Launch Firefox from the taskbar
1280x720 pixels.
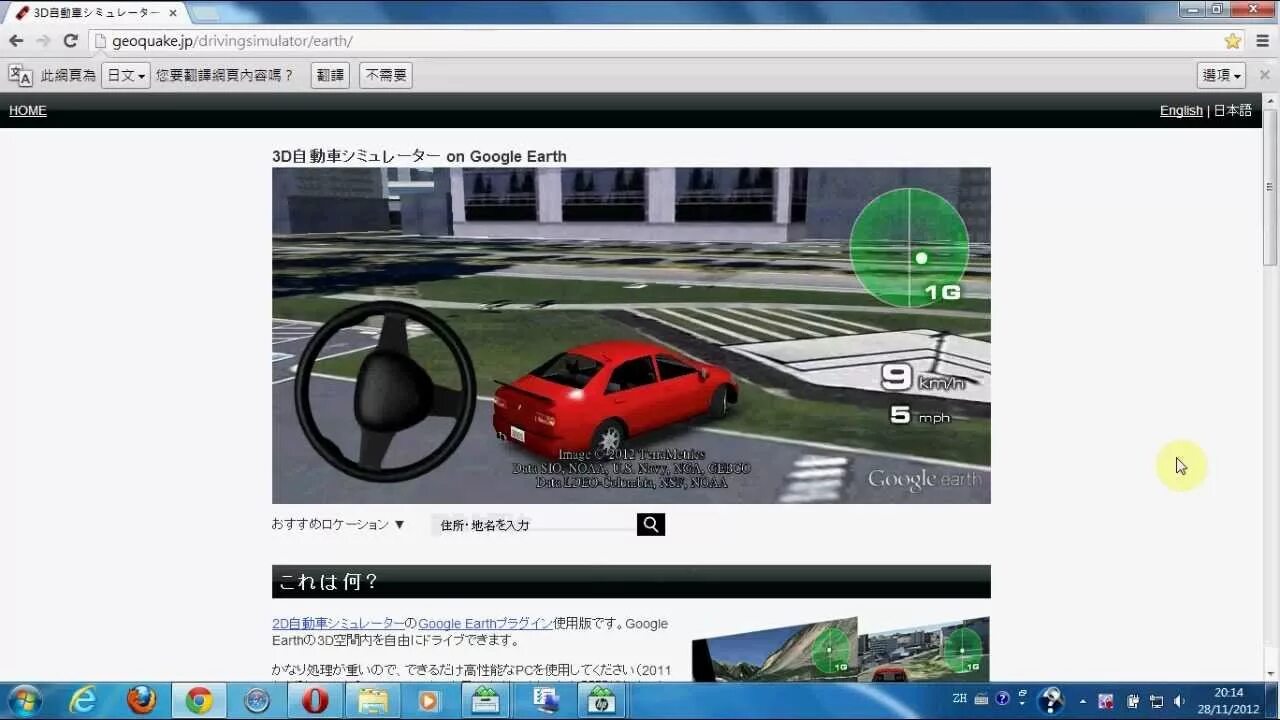click(141, 701)
